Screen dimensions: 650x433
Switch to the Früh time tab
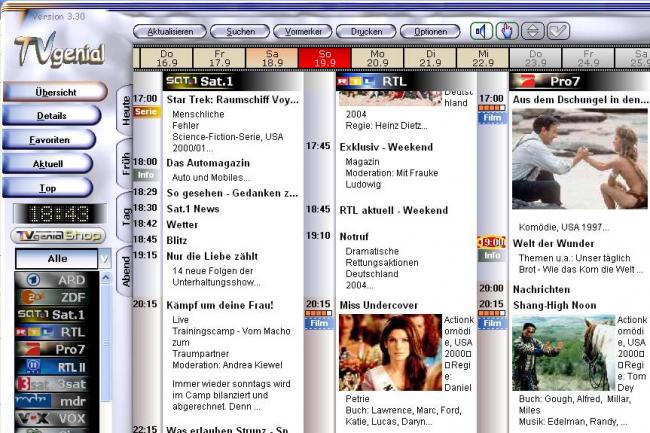tap(125, 163)
